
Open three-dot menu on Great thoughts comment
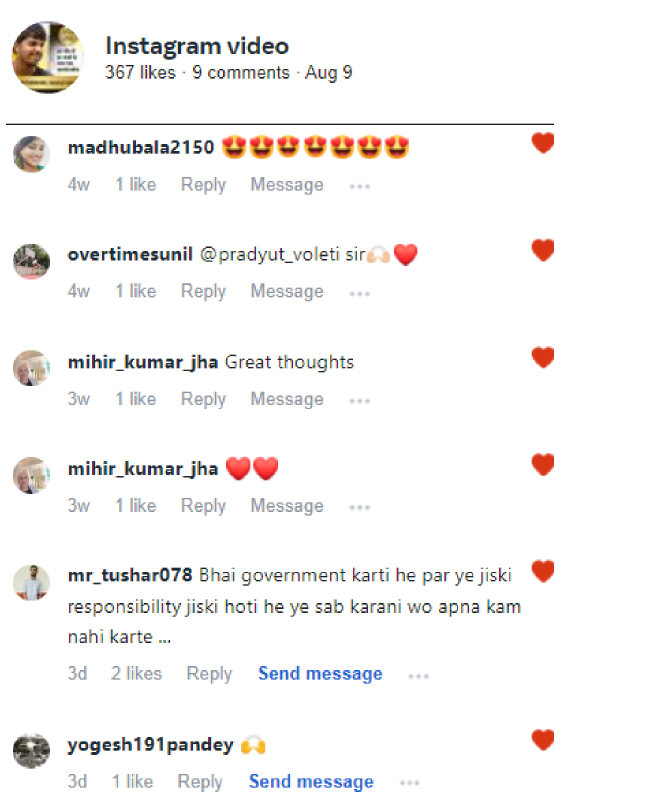pyautogui.click(x=359, y=401)
